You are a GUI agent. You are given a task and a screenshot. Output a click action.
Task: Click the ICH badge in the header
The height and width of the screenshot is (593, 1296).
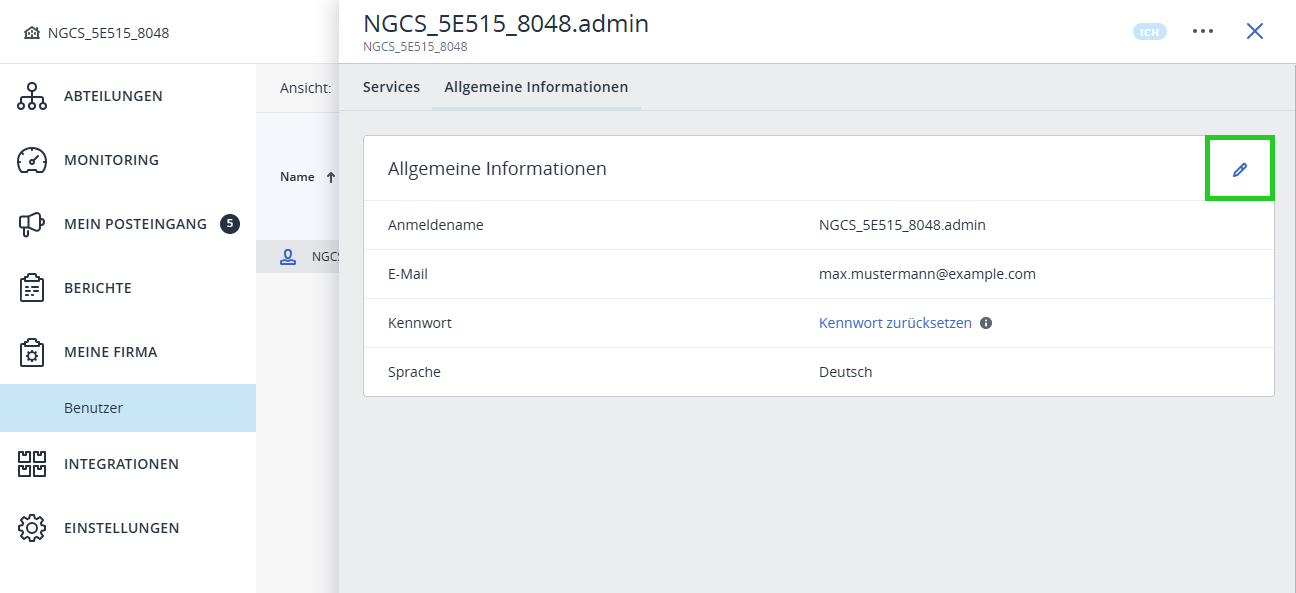[x=1149, y=31]
